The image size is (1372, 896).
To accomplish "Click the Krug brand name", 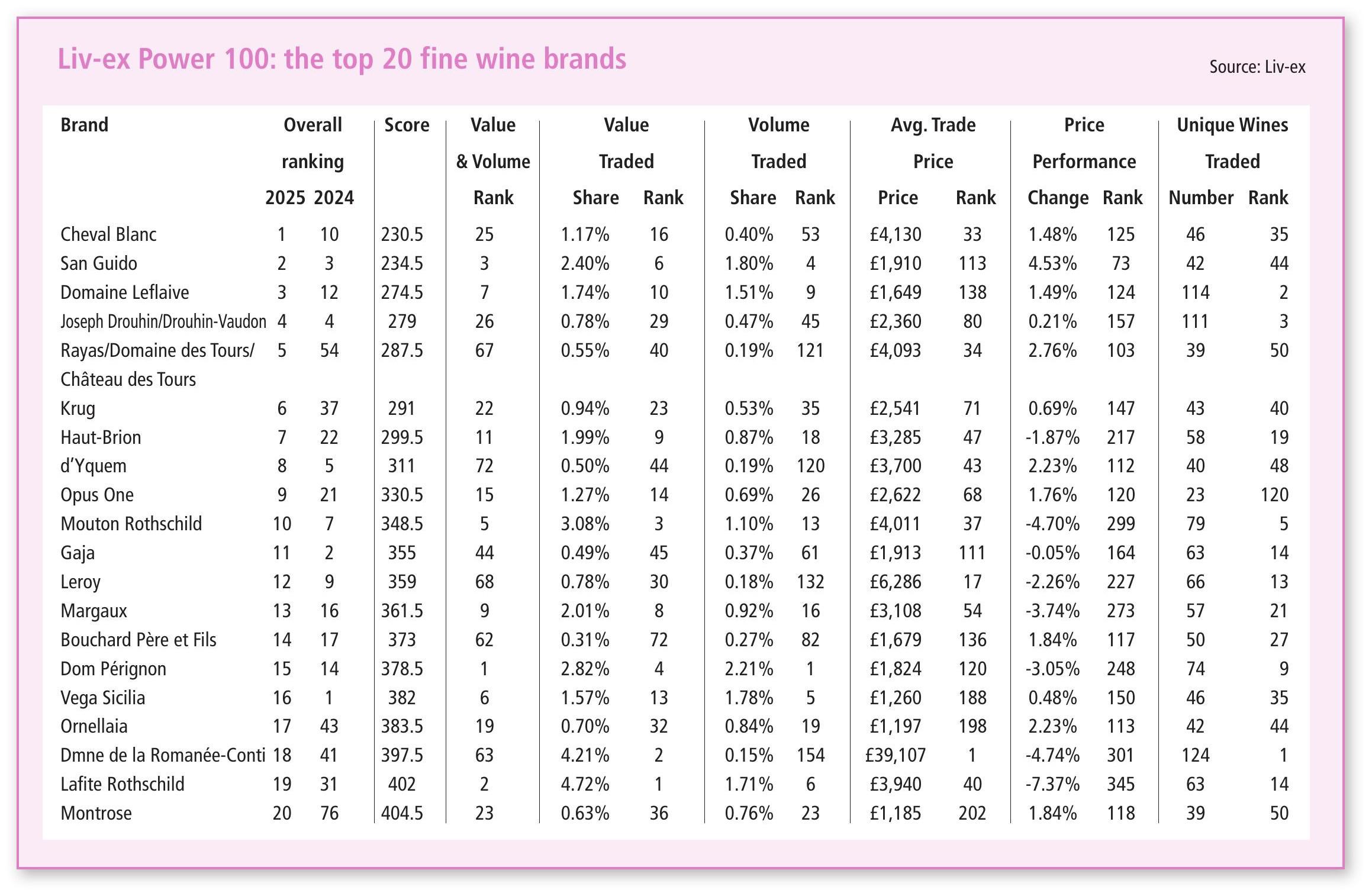I will point(78,408).
